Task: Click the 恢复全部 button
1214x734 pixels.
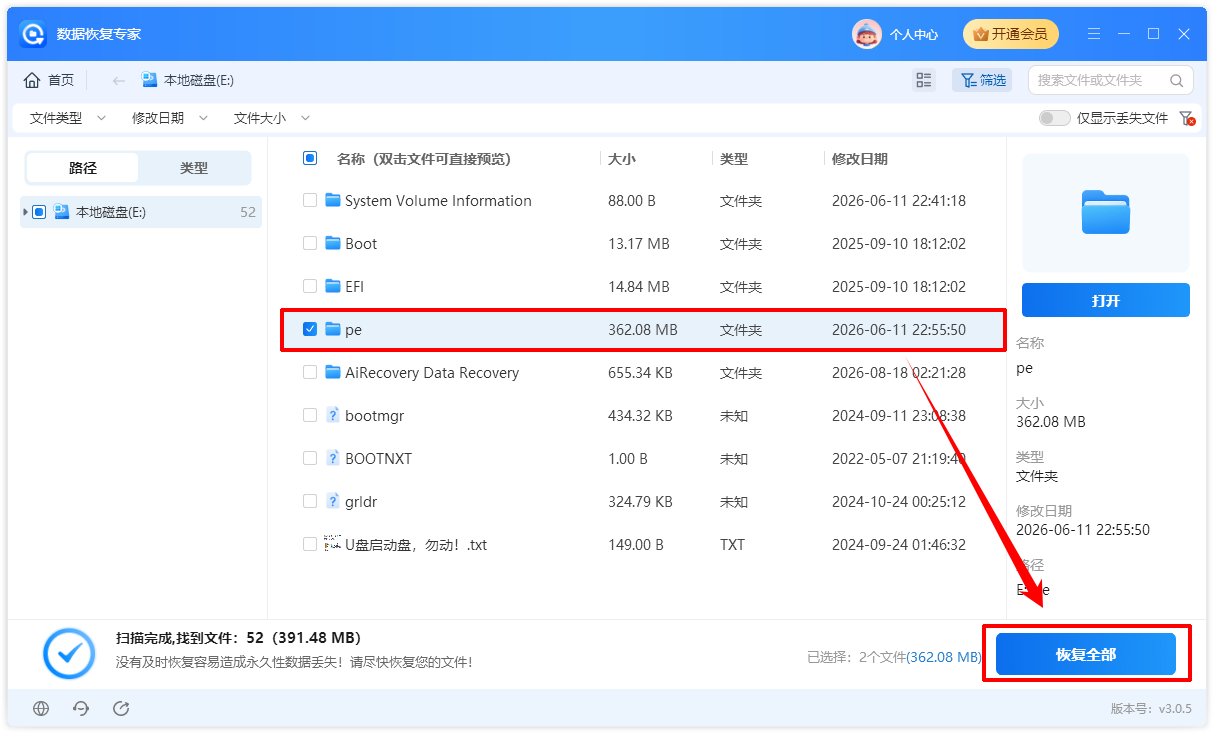Action: pos(1086,654)
